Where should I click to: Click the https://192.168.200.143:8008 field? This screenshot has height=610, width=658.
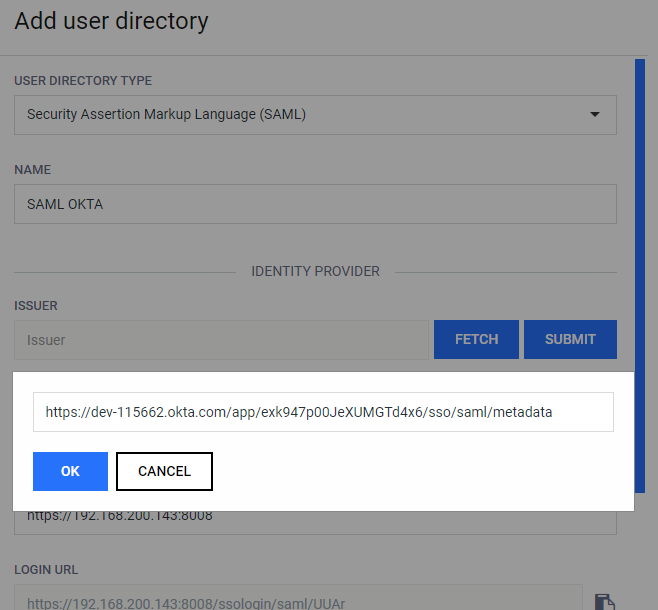(x=315, y=522)
